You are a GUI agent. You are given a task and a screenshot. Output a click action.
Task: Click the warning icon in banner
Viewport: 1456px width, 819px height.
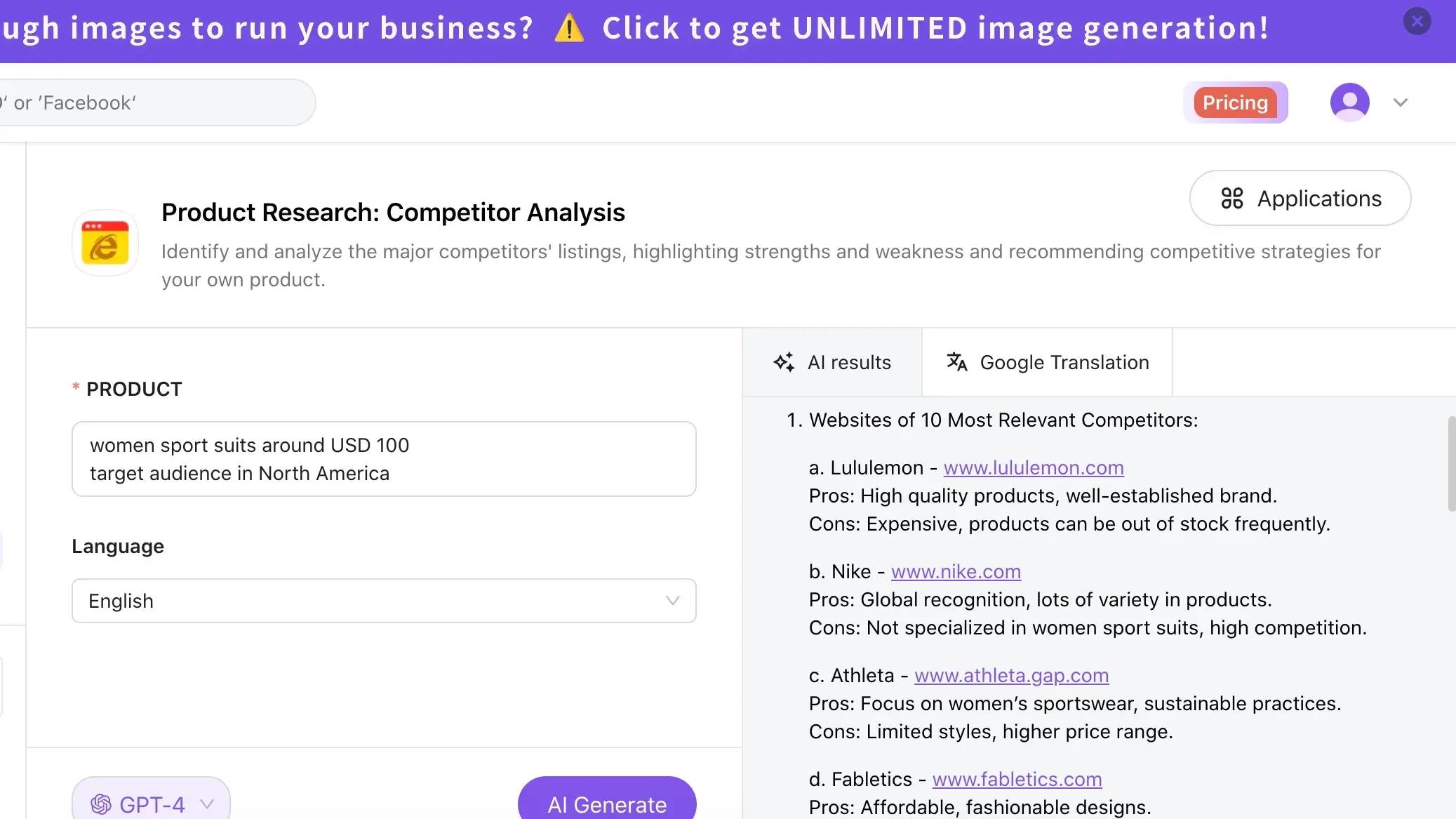(x=568, y=29)
